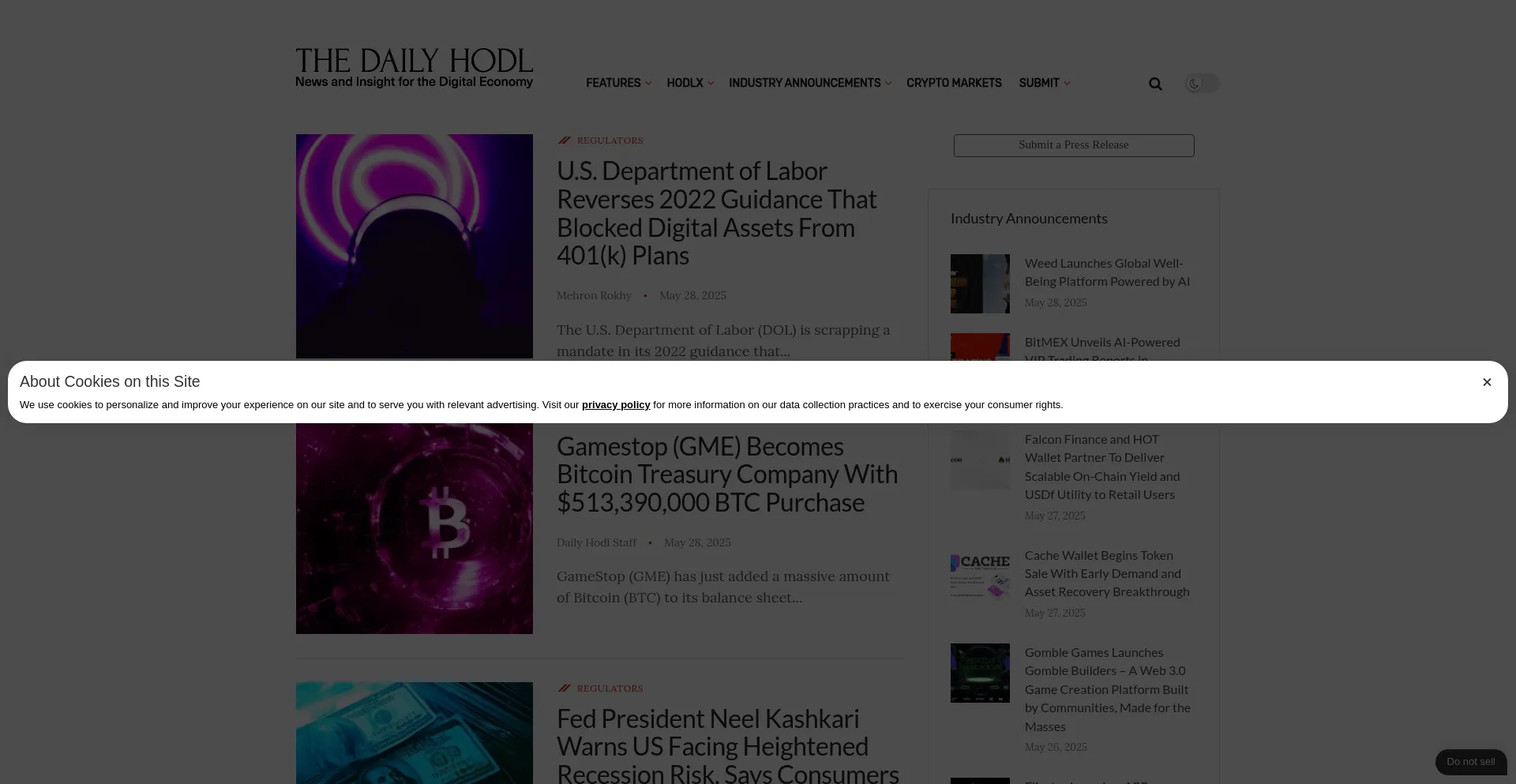Image resolution: width=1516 pixels, height=784 pixels.
Task: Open Department of Labor article thumbnail
Action: point(415,246)
